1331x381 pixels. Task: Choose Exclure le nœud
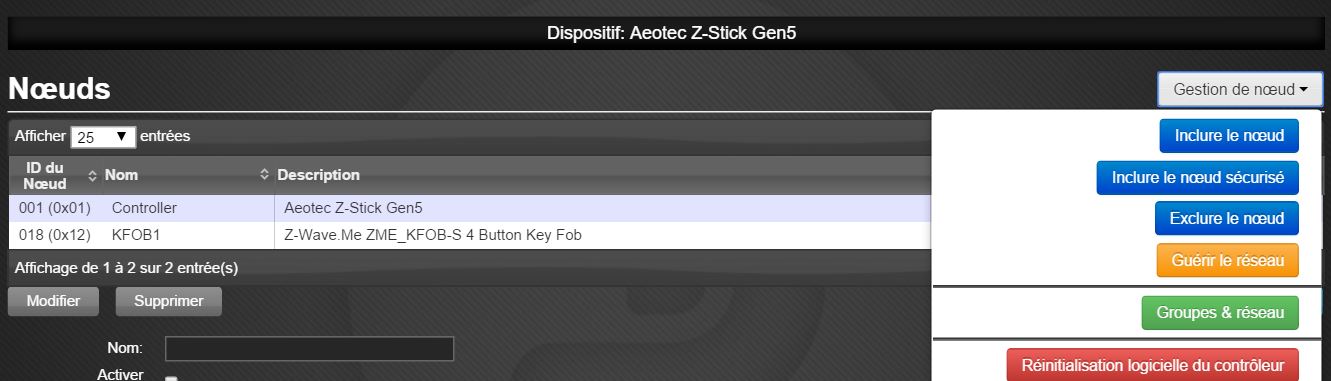click(x=1227, y=218)
